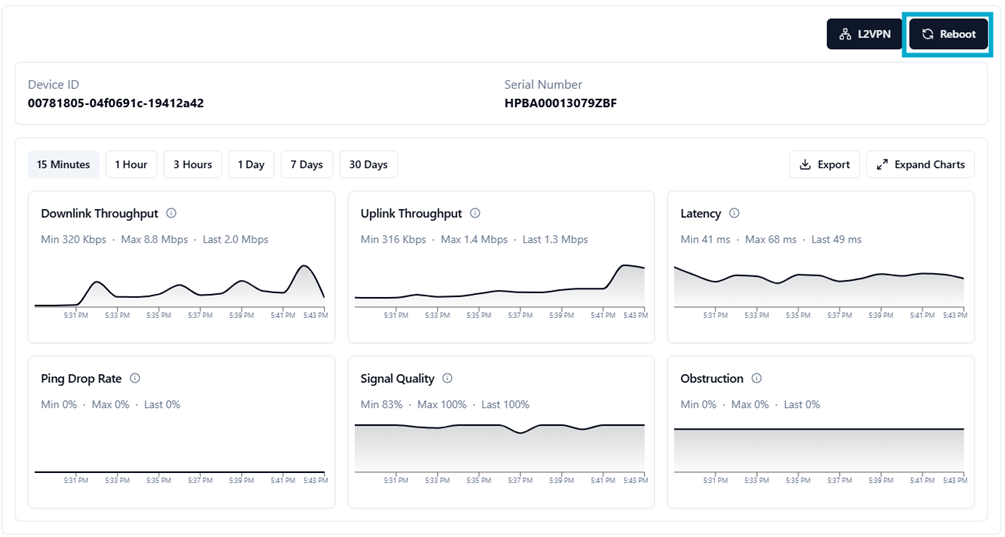Screen dimensions: 1005x537
Task: Open the L2VPN button
Action: tap(865, 34)
